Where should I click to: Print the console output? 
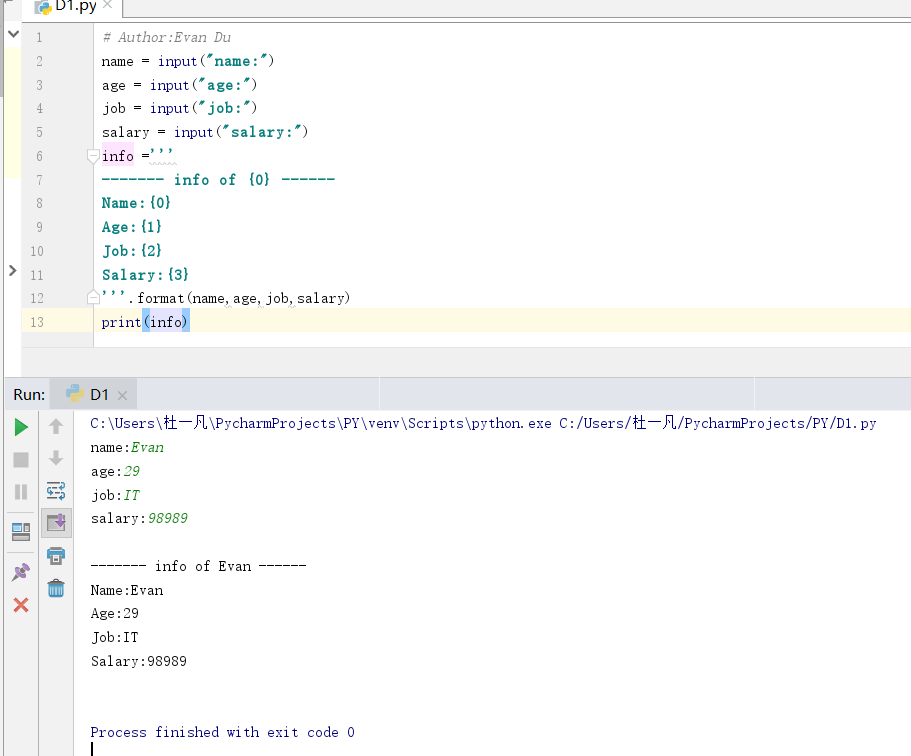coord(56,555)
